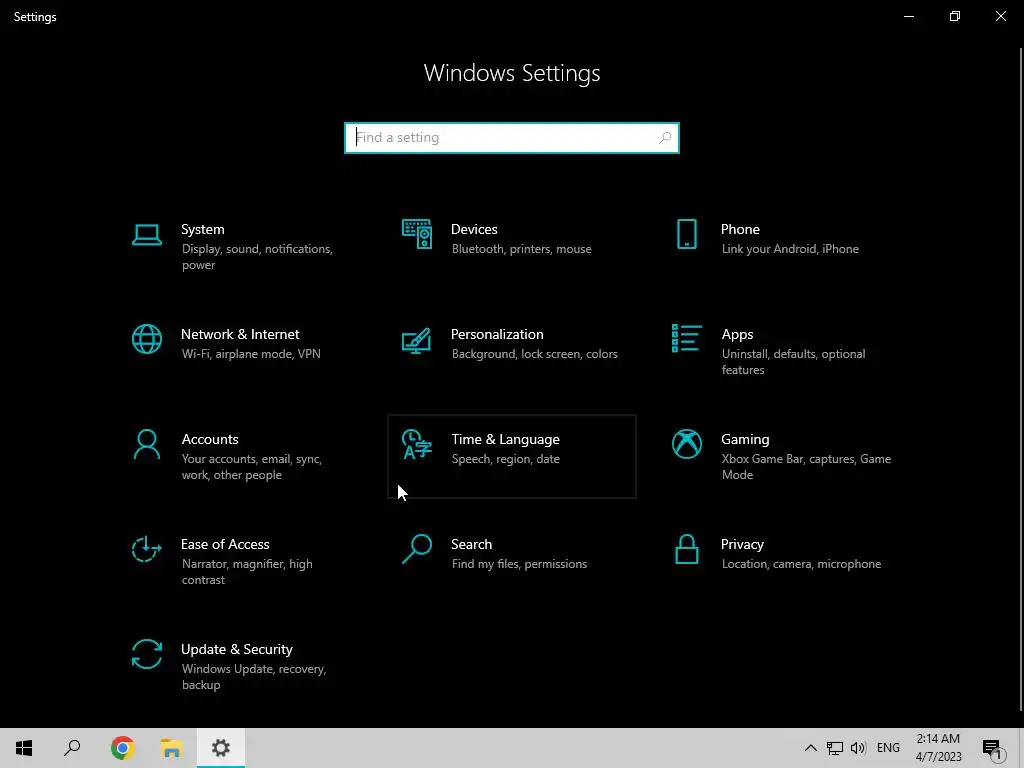Open the Search magnifier category icon
1024x768 pixels.
(x=417, y=549)
